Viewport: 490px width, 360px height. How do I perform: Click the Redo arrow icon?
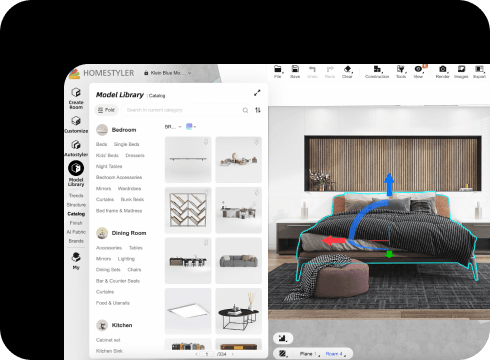coord(330,69)
